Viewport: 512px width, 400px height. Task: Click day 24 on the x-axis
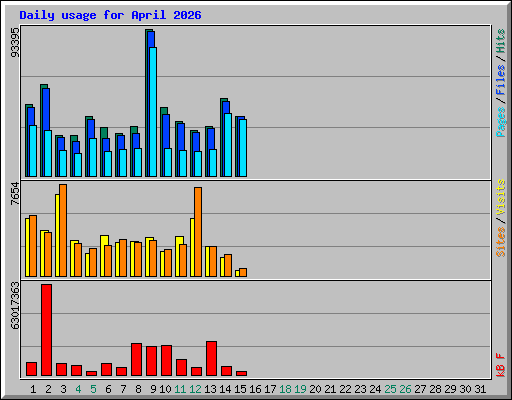click(375, 389)
